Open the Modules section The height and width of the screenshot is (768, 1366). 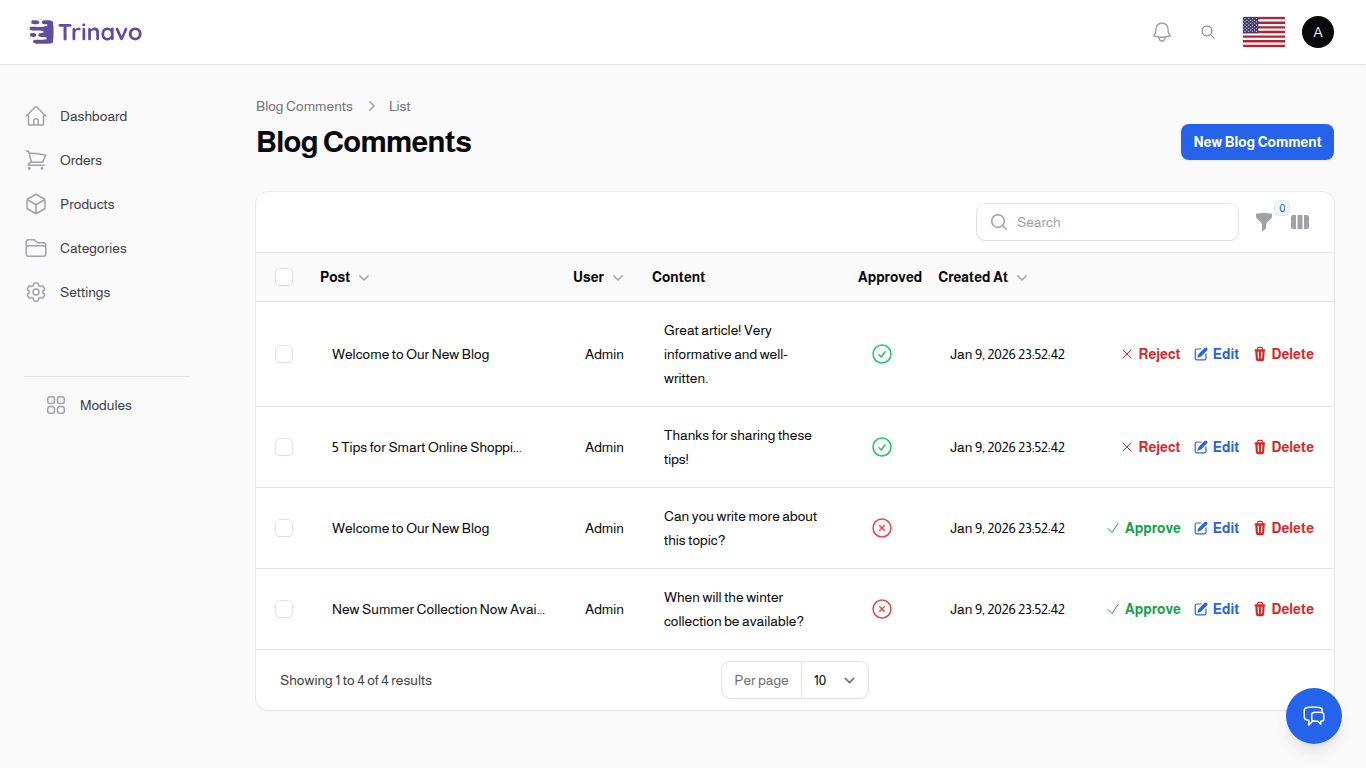click(105, 405)
